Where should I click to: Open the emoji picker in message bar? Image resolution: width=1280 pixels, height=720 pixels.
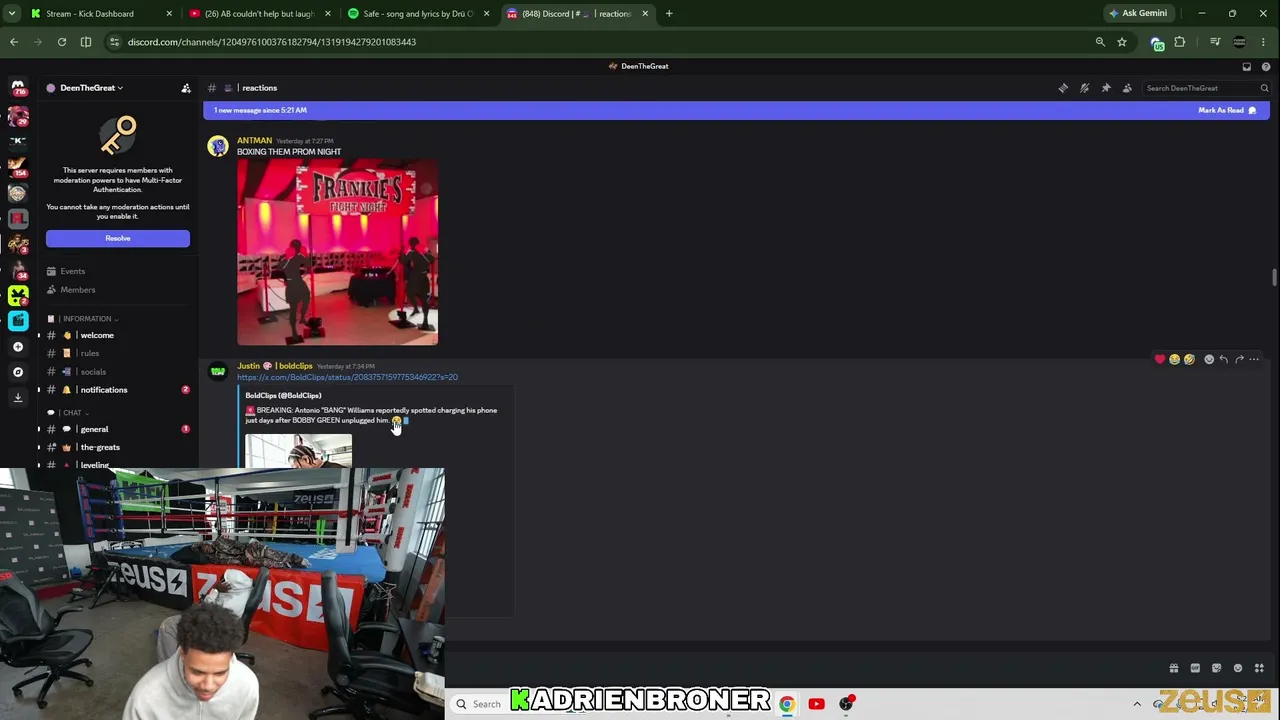[x=1238, y=668]
